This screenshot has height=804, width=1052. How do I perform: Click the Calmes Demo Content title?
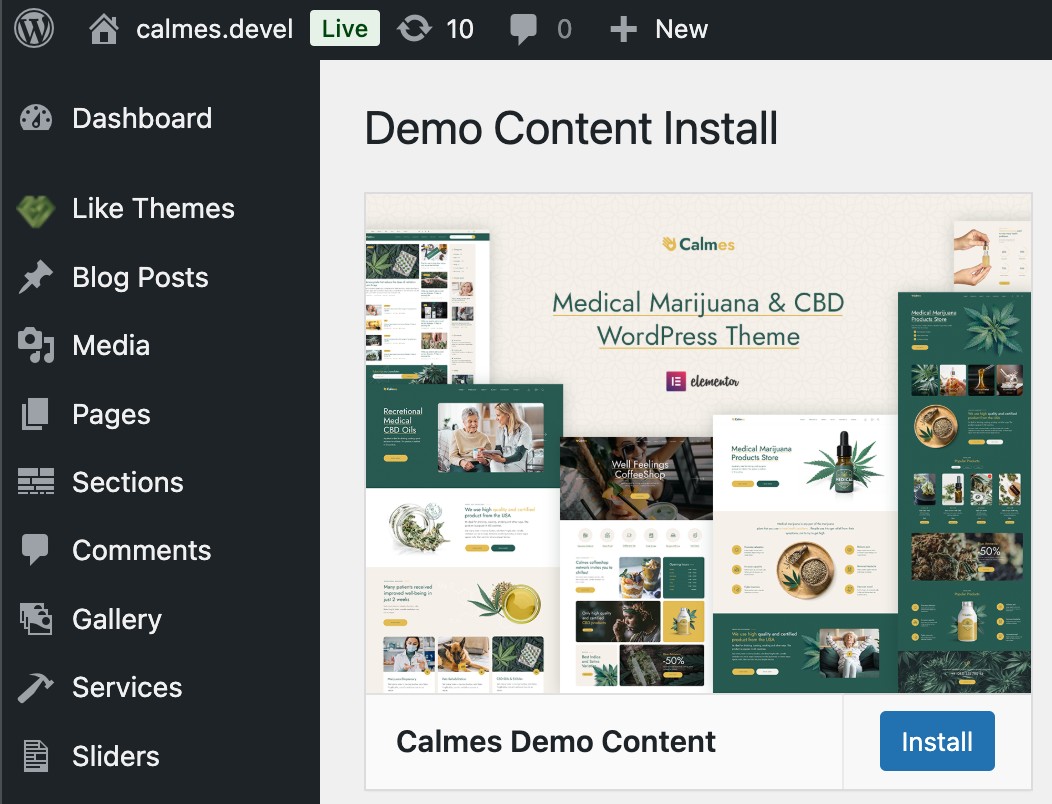556,742
